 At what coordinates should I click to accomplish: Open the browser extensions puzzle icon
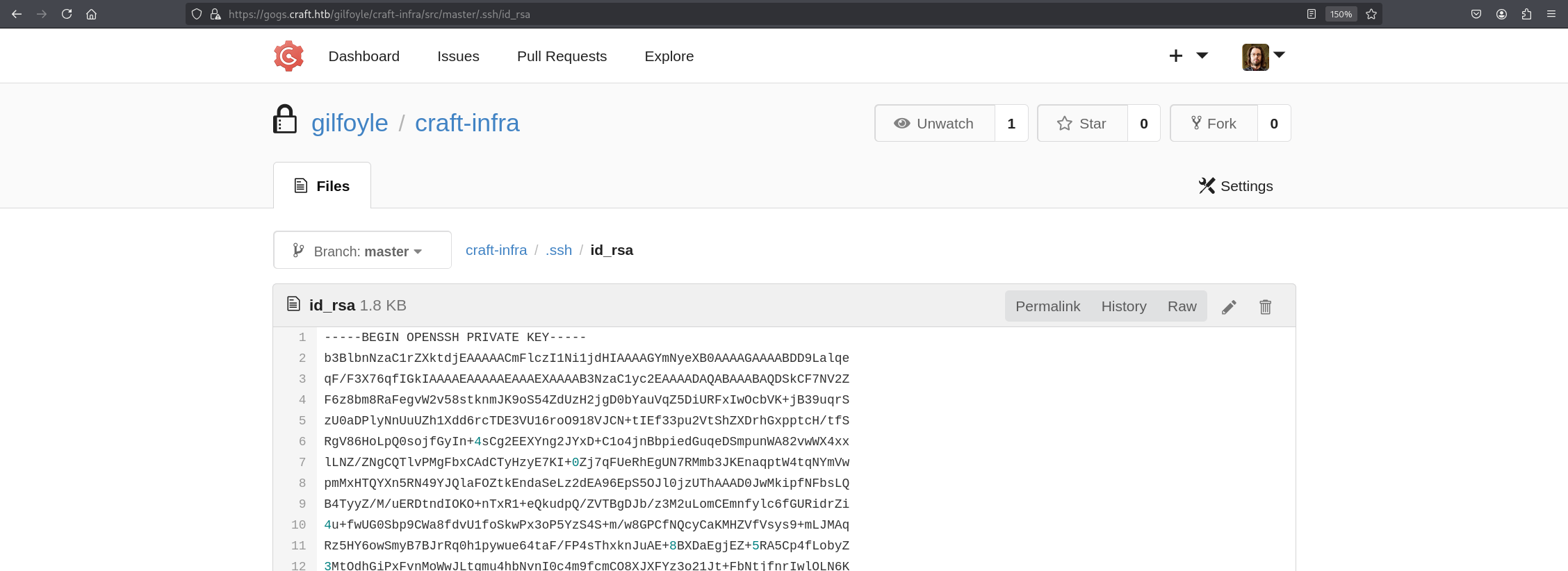point(1526,14)
